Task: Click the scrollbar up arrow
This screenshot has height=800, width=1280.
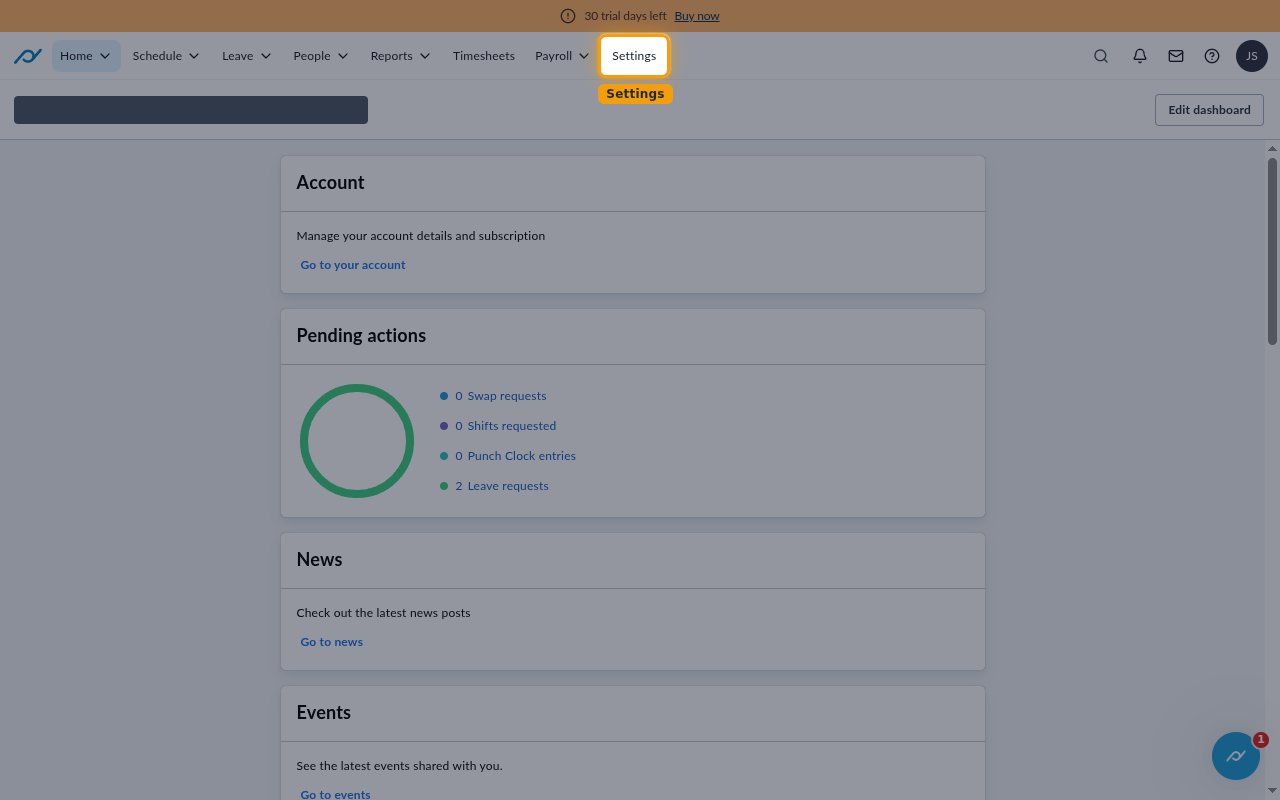Action: point(1272,148)
